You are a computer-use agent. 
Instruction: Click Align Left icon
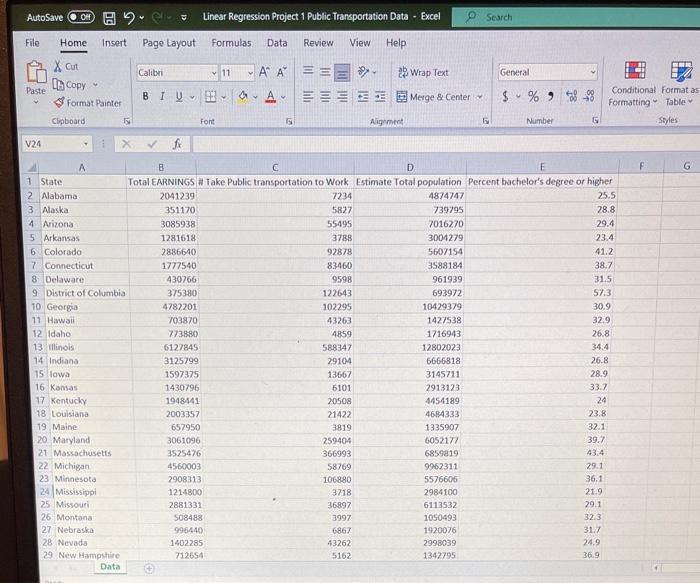tap(308, 96)
